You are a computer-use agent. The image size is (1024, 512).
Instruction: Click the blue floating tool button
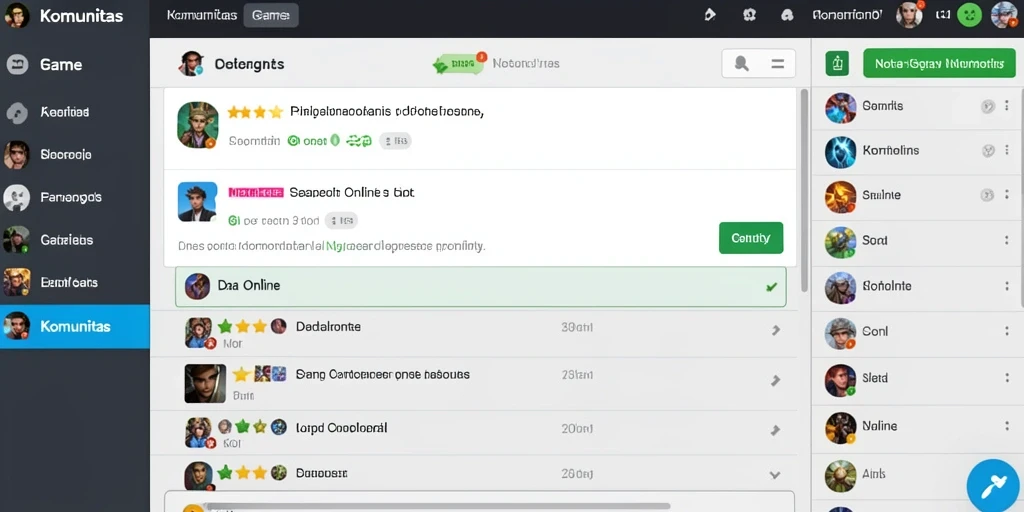coord(992,486)
